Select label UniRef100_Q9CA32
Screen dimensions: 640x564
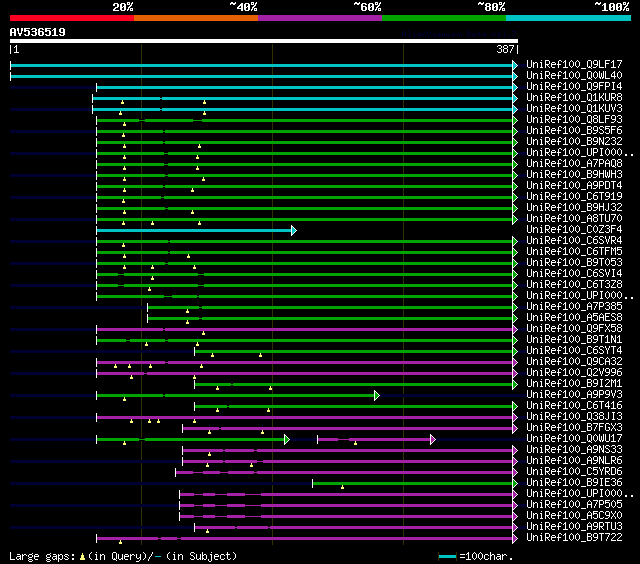pos(574,362)
